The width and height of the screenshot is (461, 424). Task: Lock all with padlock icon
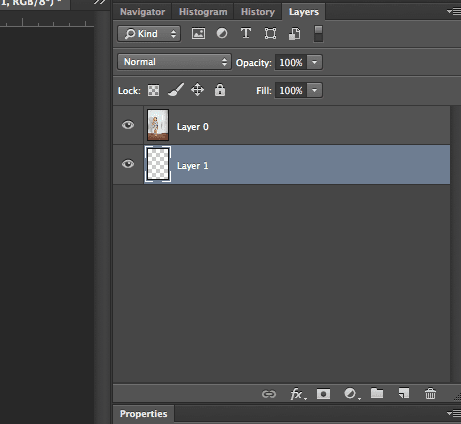pyautogui.click(x=220, y=90)
